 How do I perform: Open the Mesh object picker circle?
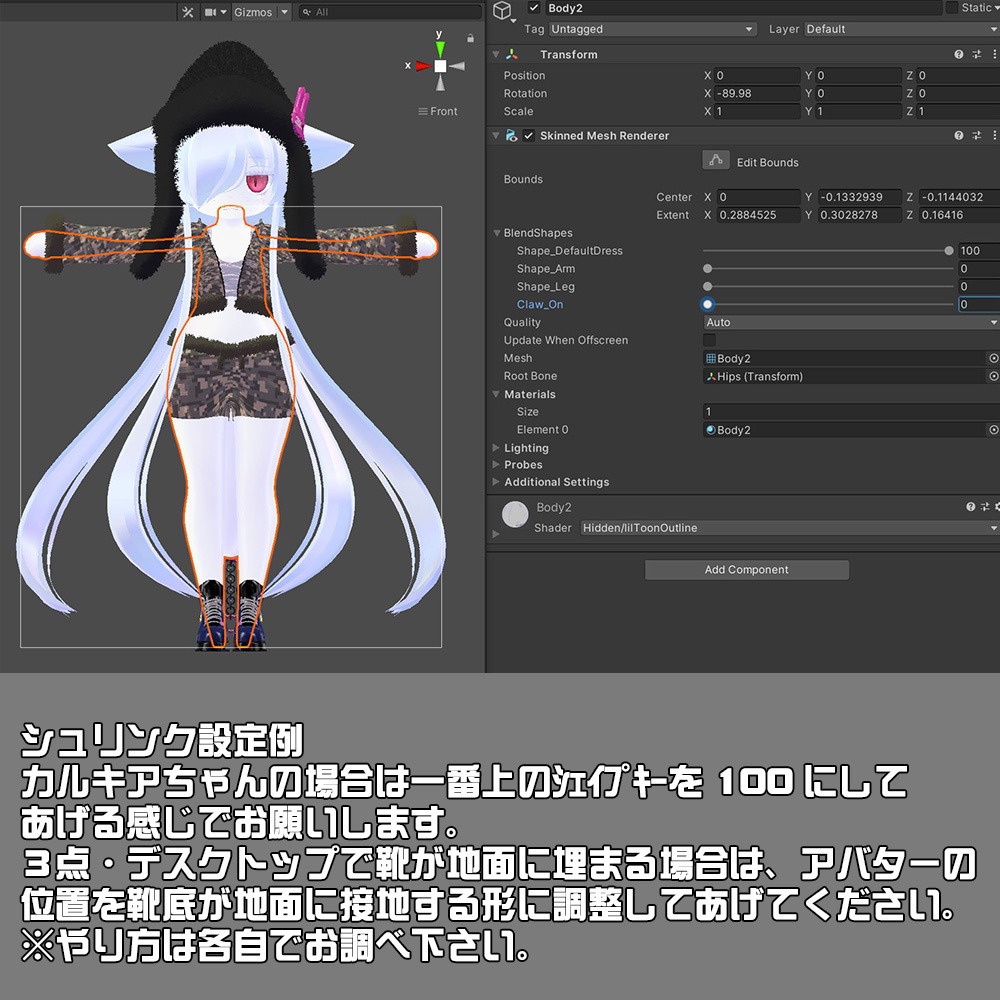click(x=993, y=358)
